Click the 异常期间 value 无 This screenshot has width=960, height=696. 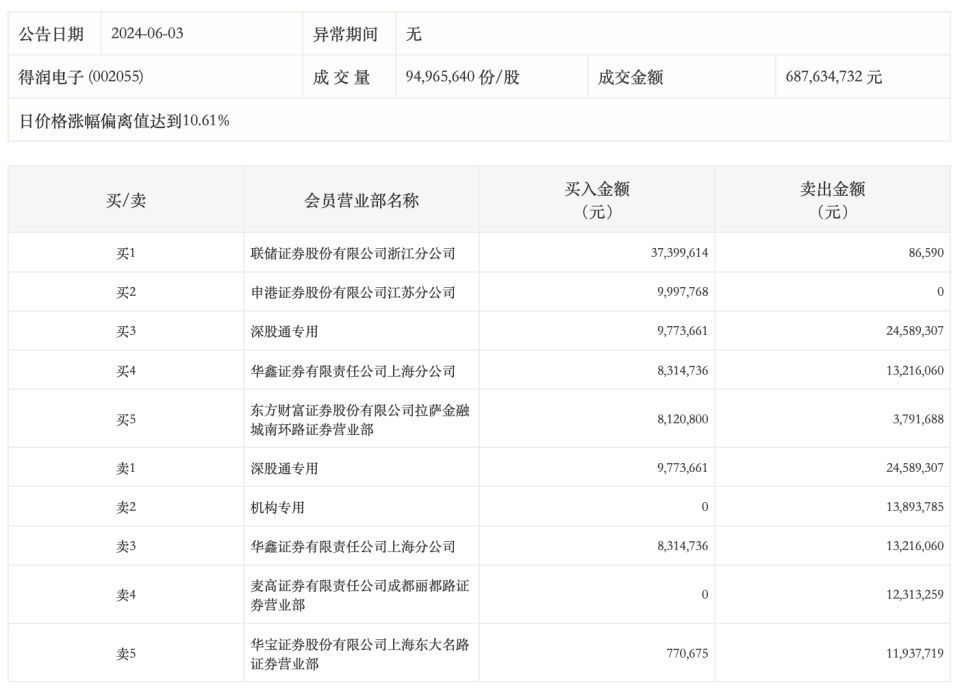click(x=410, y=32)
